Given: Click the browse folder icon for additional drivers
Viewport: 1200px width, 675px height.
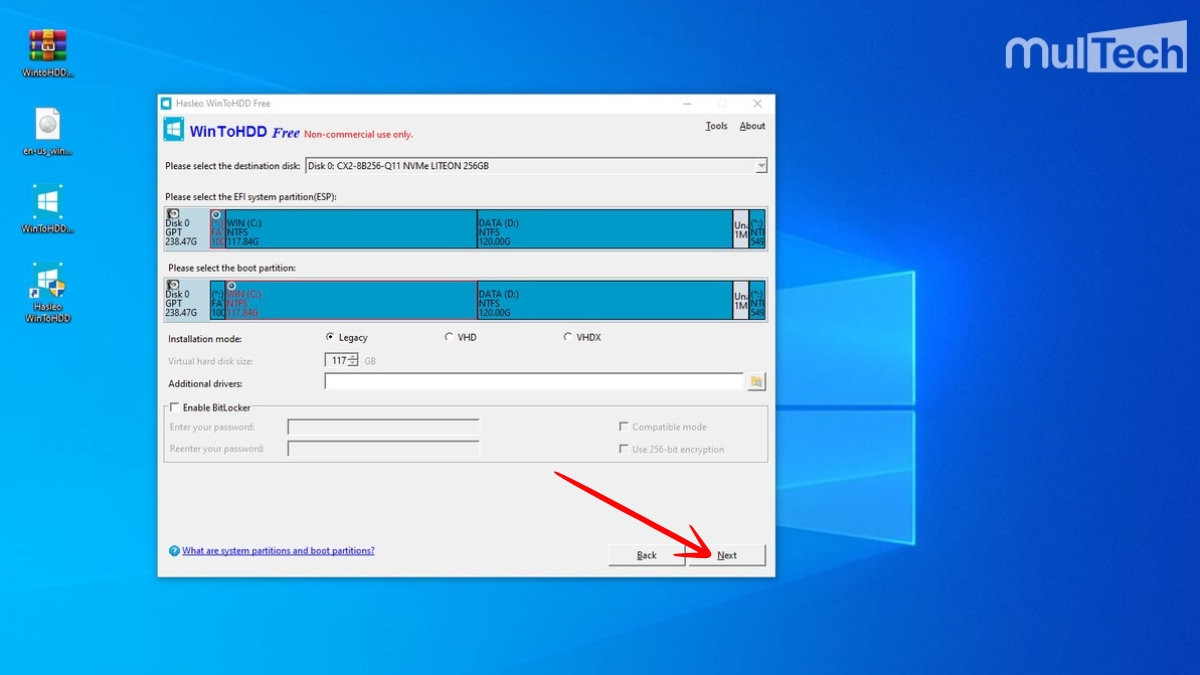Looking at the screenshot, I should click(756, 382).
